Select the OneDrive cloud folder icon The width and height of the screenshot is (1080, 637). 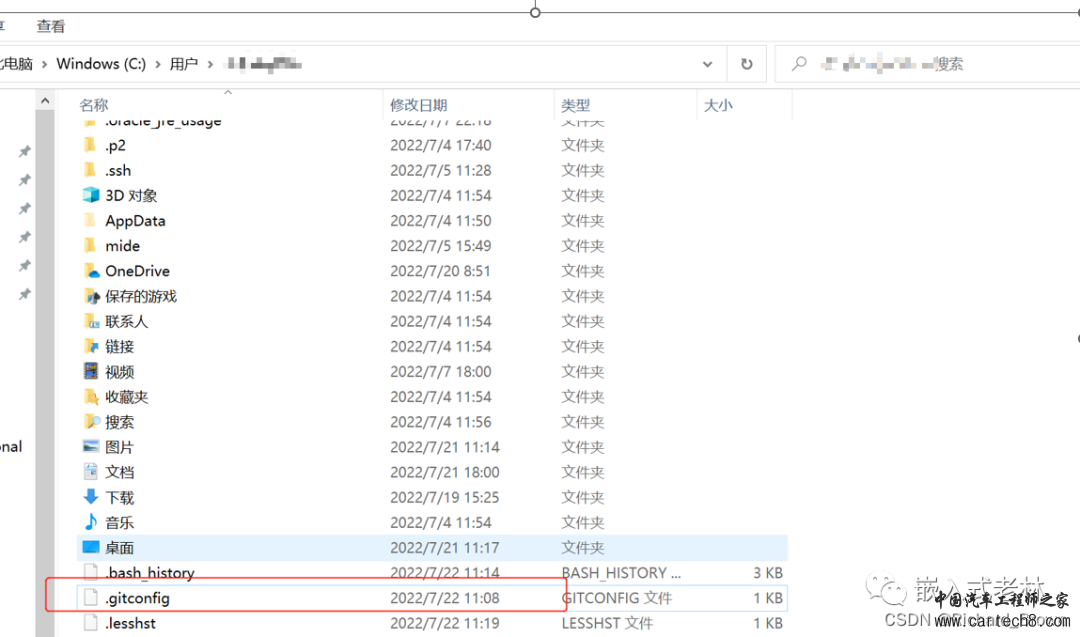tap(91, 271)
